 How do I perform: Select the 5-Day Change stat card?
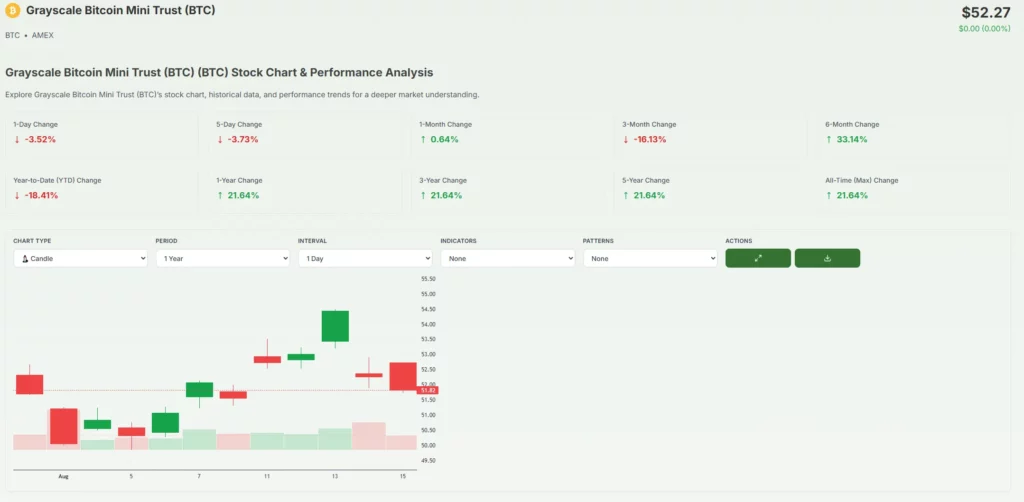[x=305, y=133]
